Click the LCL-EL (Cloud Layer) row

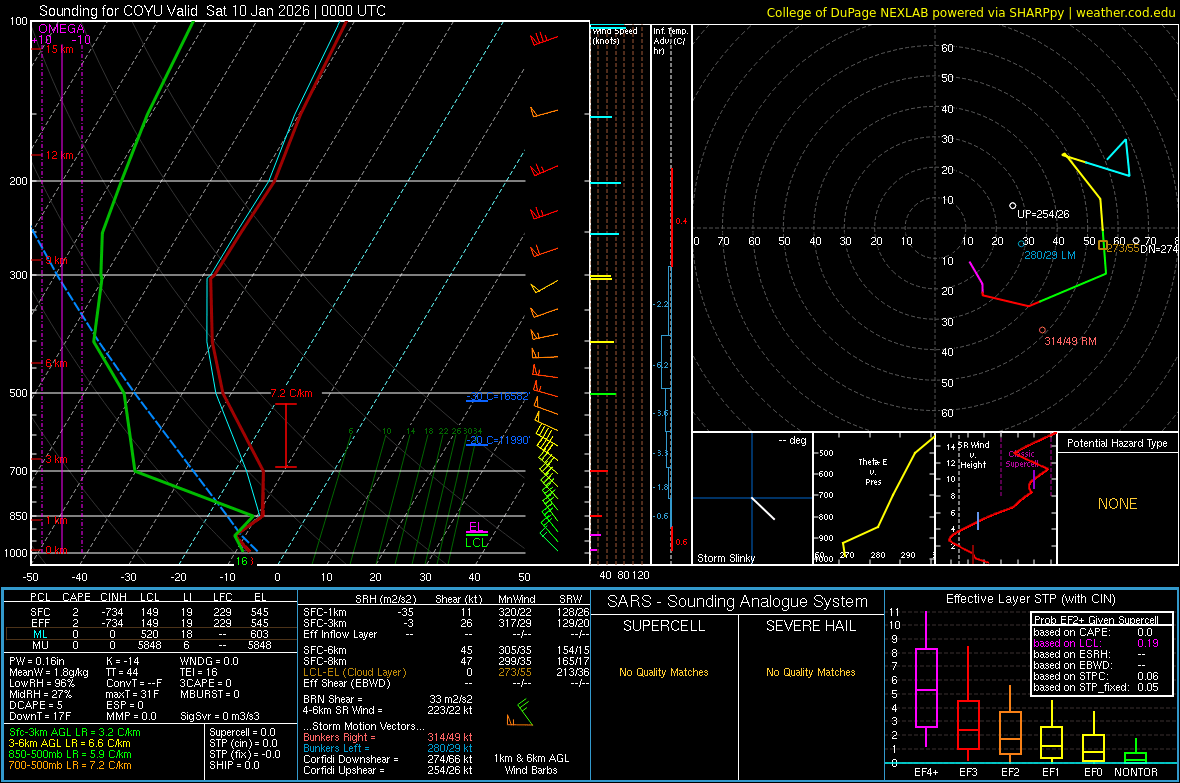tap(446, 672)
